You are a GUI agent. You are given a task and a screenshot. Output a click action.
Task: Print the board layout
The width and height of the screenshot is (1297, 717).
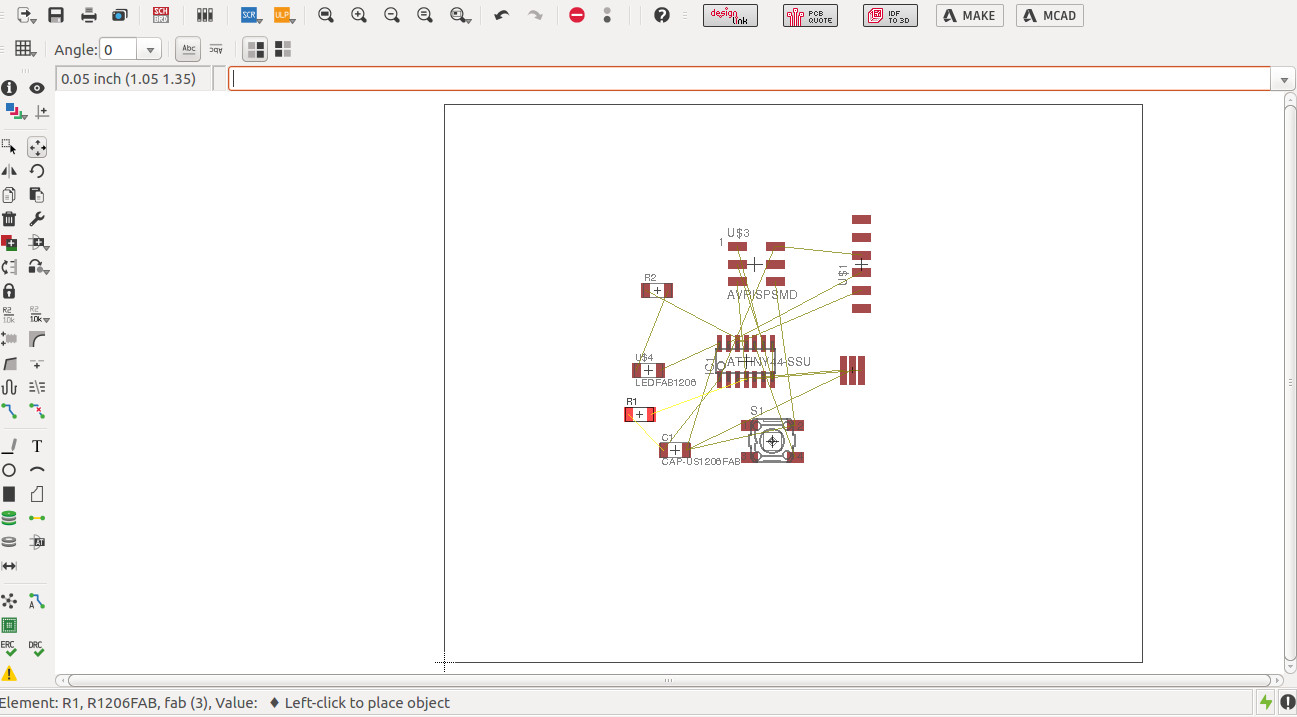[89, 15]
